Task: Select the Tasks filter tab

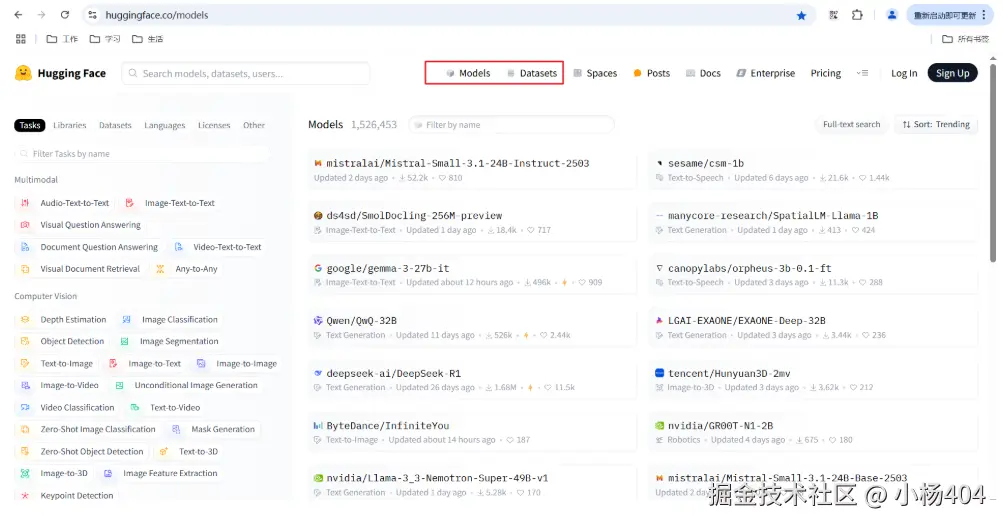Action: point(29,125)
